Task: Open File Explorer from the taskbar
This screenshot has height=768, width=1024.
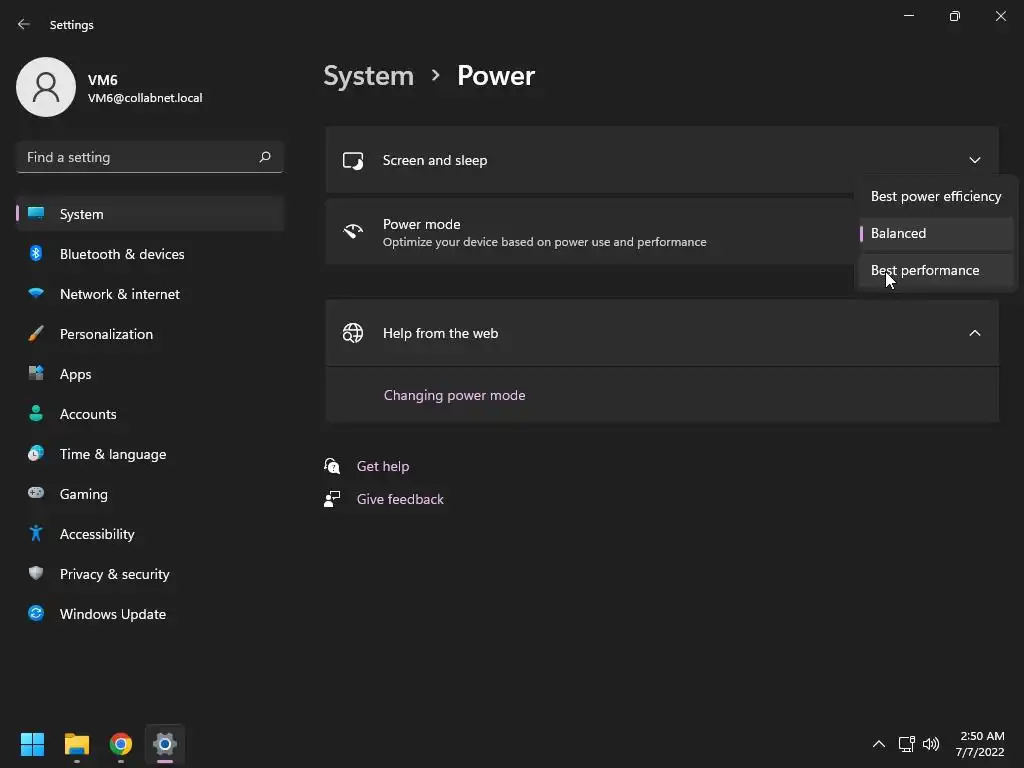Action: [x=77, y=744]
